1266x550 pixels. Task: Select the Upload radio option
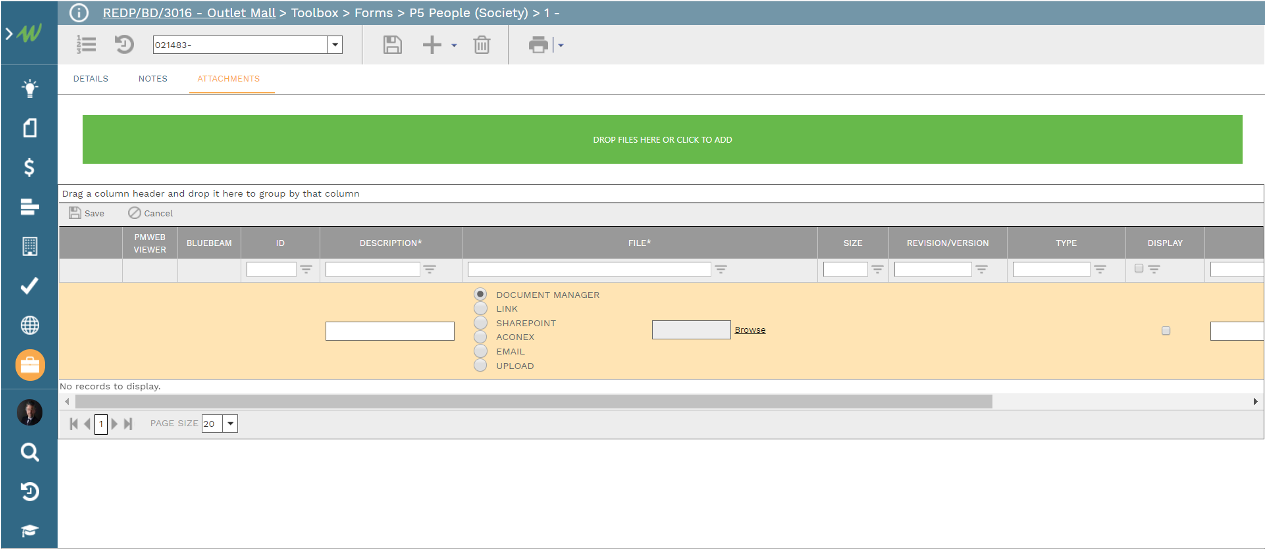(x=481, y=366)
